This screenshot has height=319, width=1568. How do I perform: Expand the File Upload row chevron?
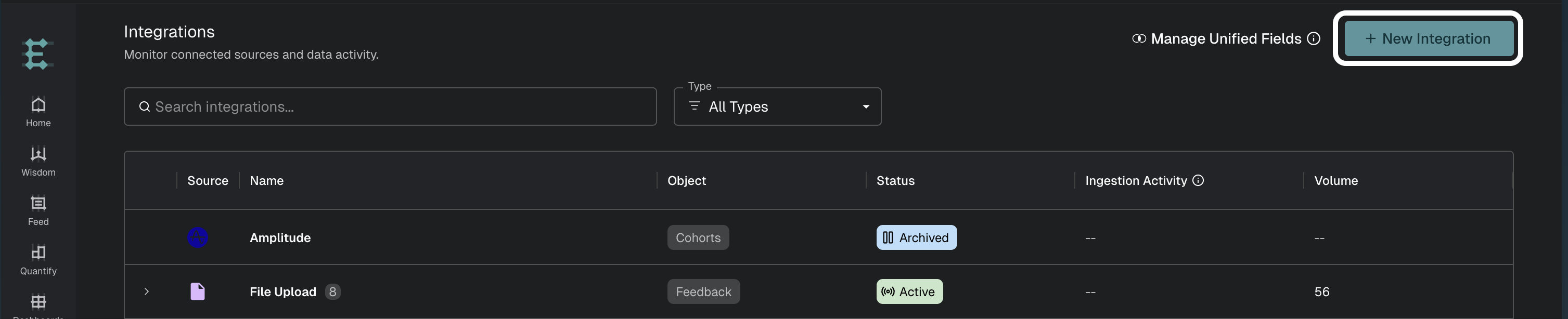[x=147, y=291]
